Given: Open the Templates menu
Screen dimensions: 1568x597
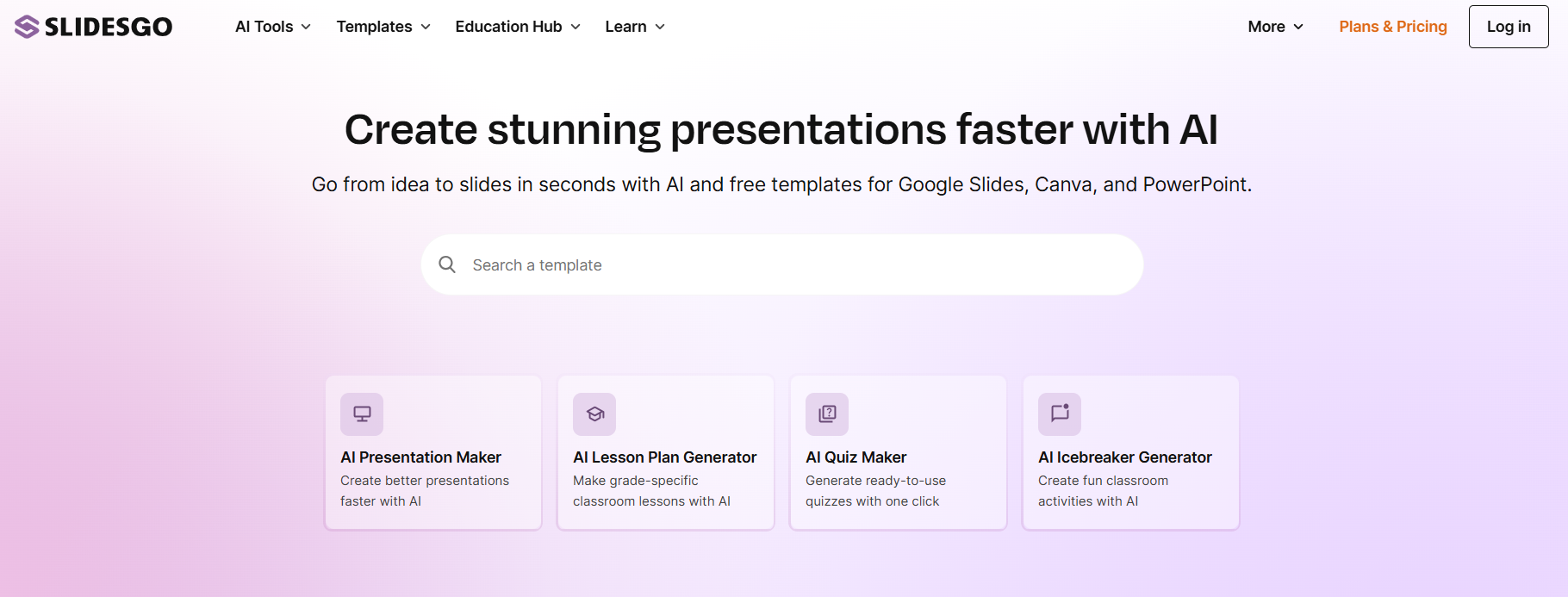Looking at the screenshot, I should (x=374, y=27).
